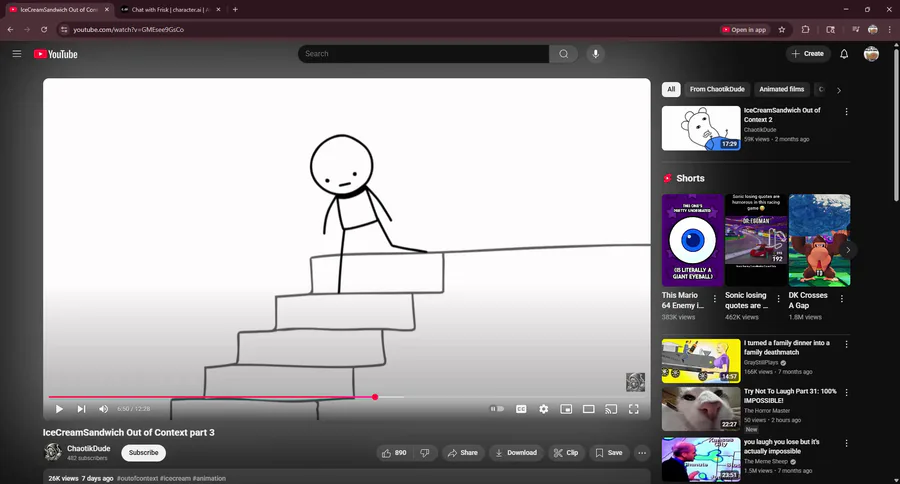Click the channel watermark on video
The width and height of the screenshot is (900, 484).
[x=635, y=382]
